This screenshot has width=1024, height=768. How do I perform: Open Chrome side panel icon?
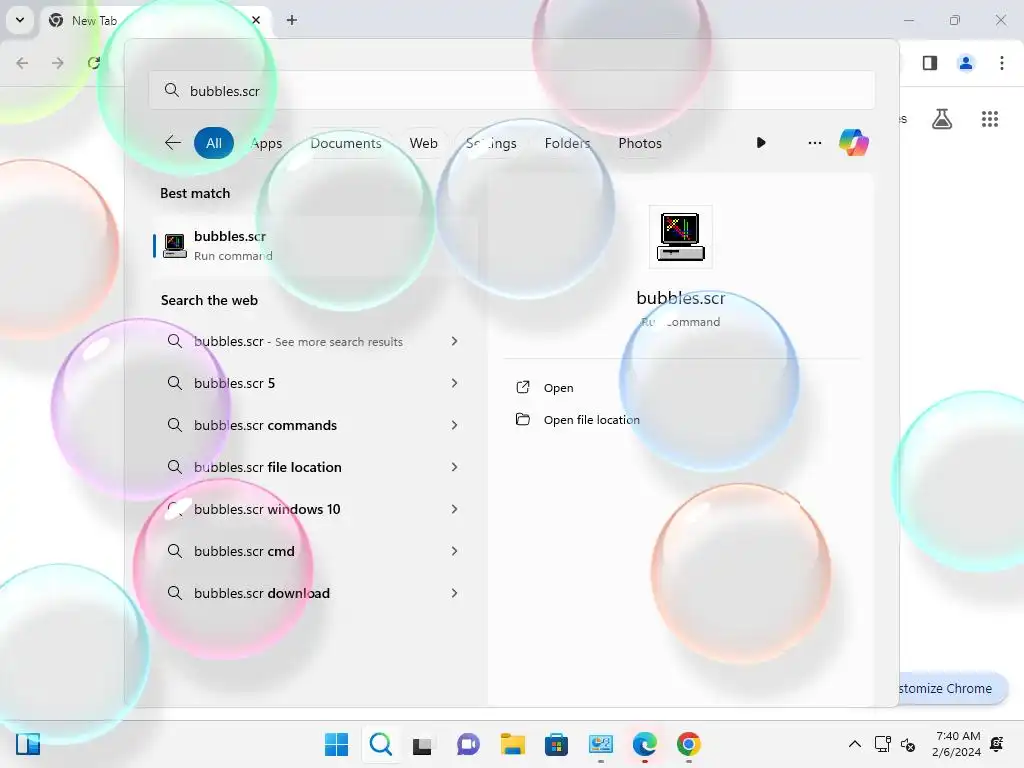coord(930,63)
